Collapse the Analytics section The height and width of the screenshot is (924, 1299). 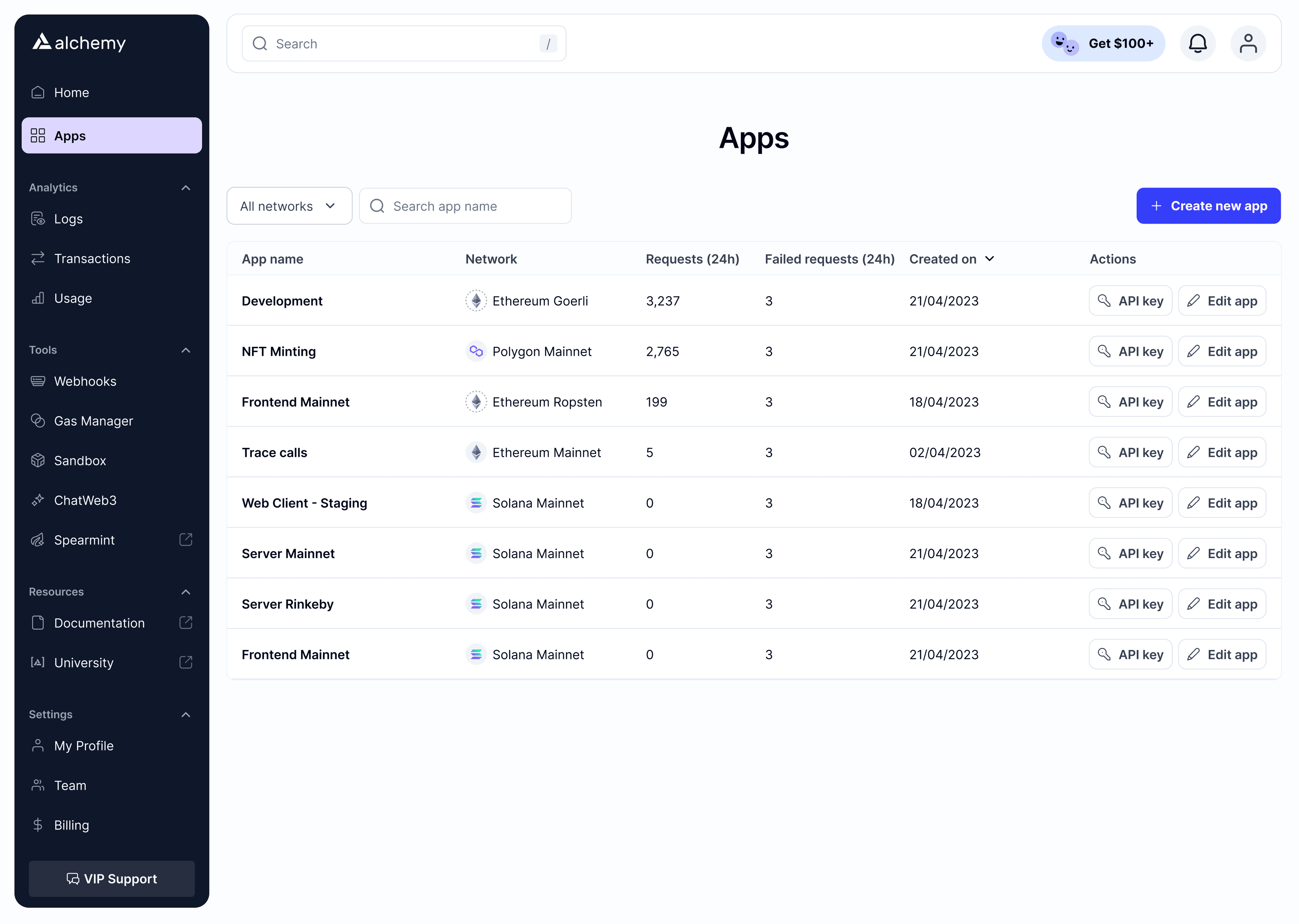(186, 188)
